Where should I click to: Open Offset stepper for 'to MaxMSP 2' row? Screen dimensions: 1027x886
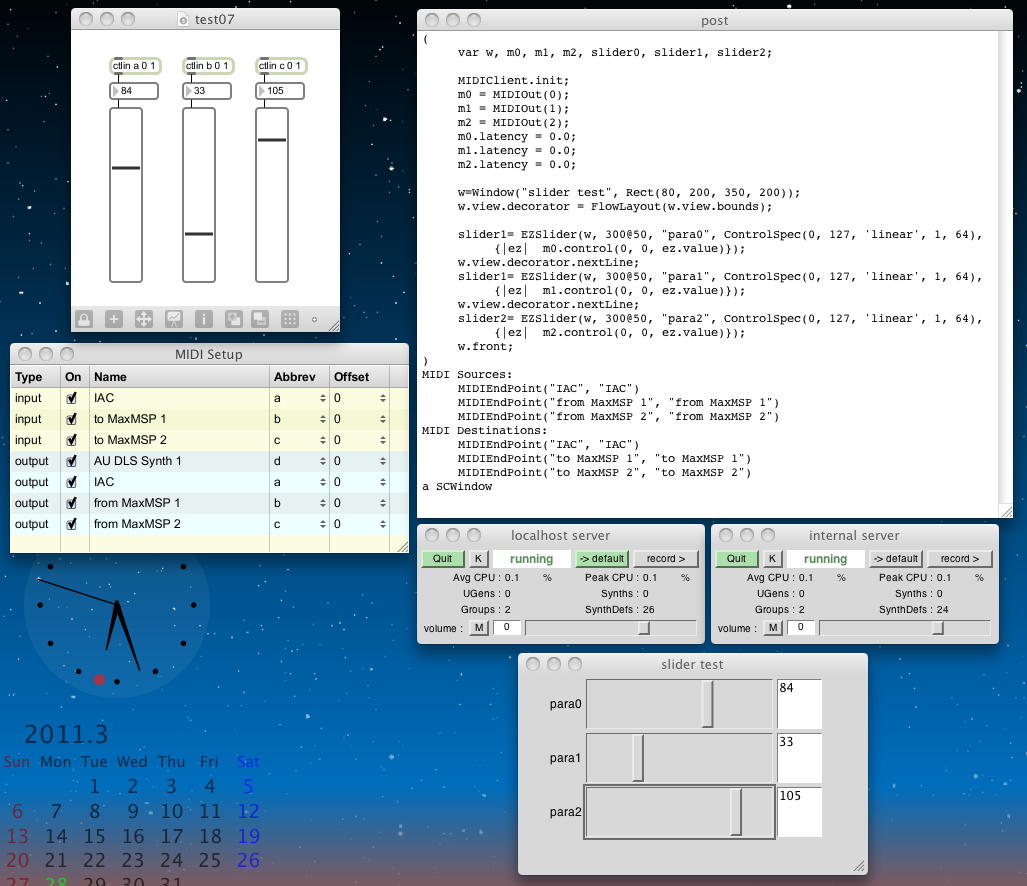(x=382, y=440)
